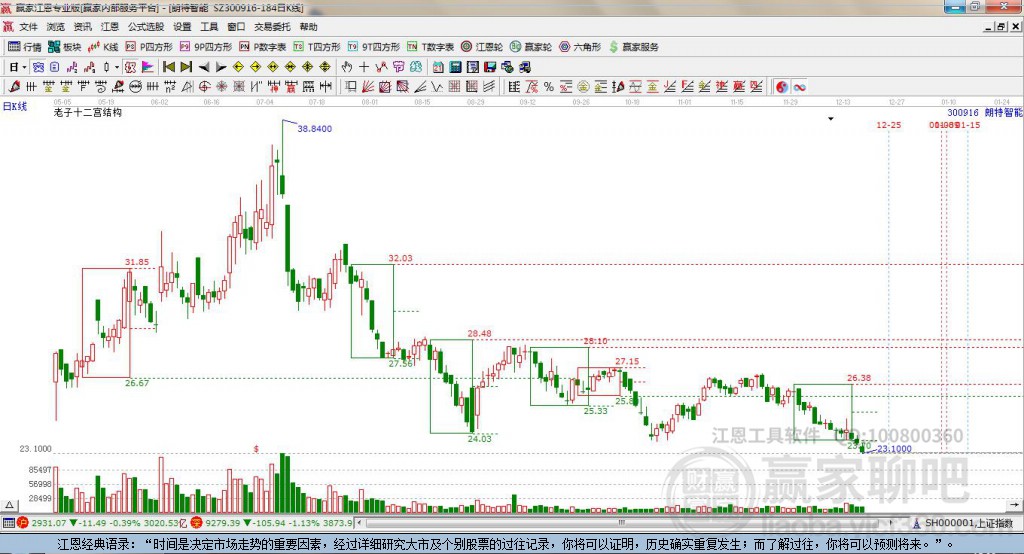Toggle the flag indicator icon
The height and width of the screenshot is (554, 1024).
148,67
